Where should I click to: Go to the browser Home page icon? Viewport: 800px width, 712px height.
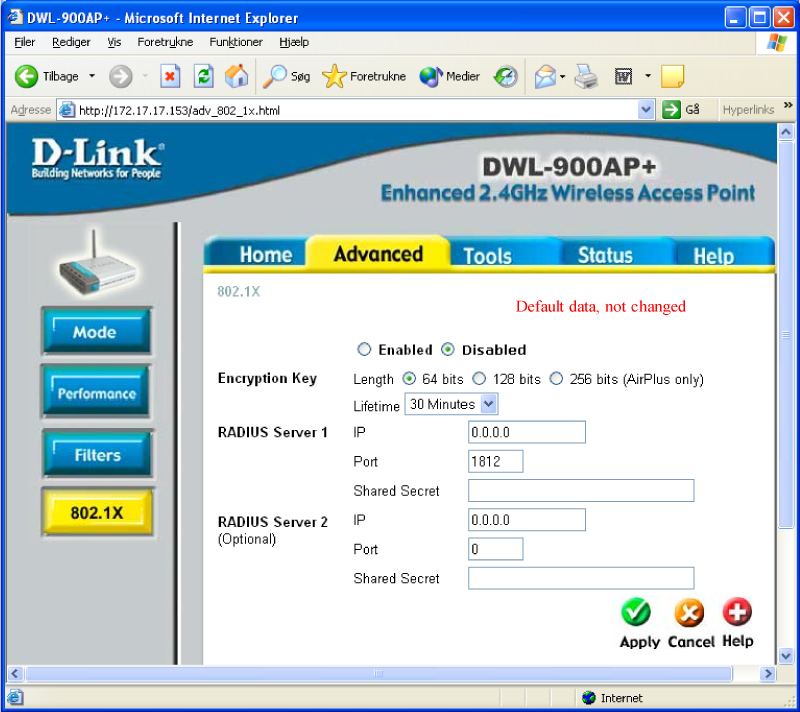click(x=237, y=76)
